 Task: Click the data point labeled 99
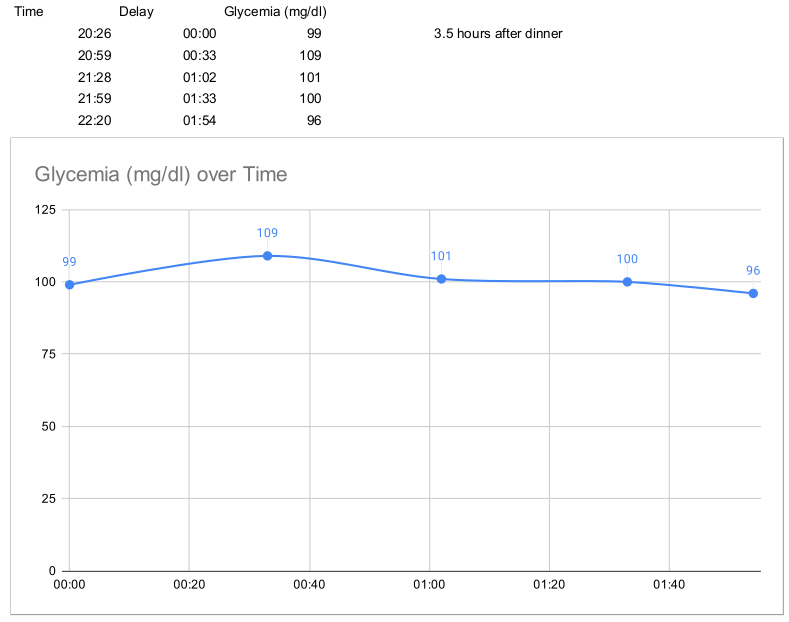pos(69,285)
